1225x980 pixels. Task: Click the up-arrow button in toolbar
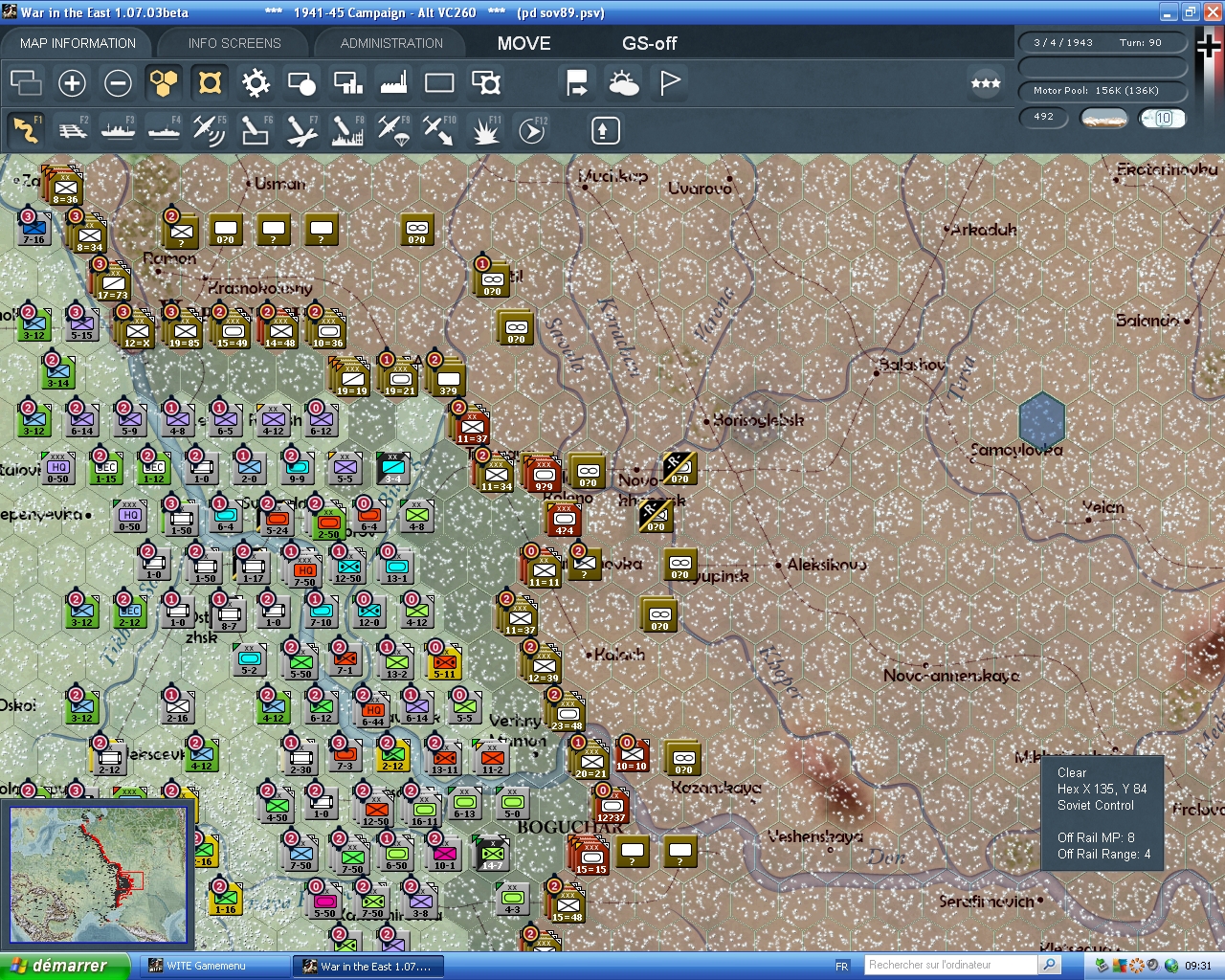pyautogui.click(x=605, y=130)
